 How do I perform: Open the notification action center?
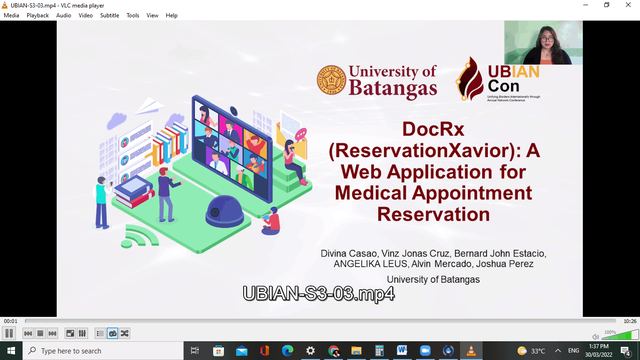pyautogui.click(x=625, y=351)
